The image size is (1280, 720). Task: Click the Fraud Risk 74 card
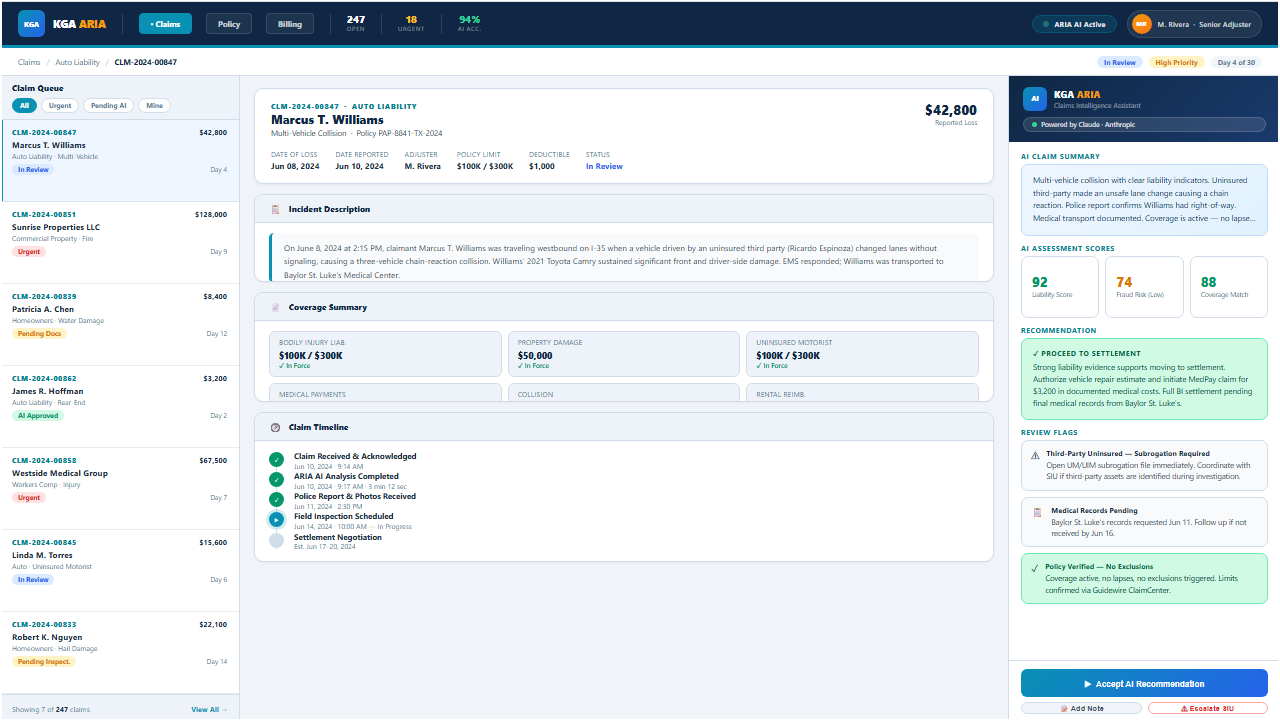pos(1144,287)
